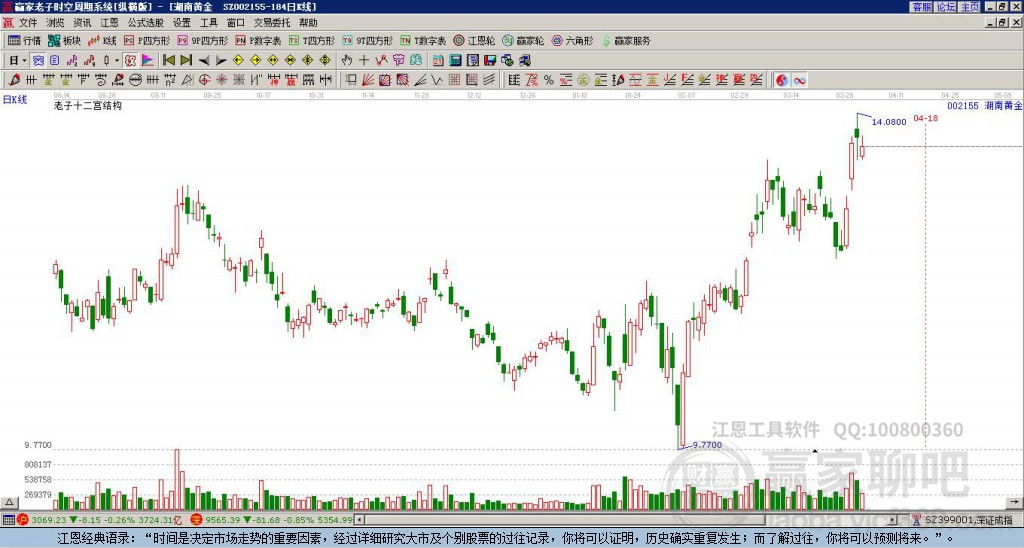Click the jump-to-first green arrow icon
This screenshot has width=1024, height=548.
168,60
